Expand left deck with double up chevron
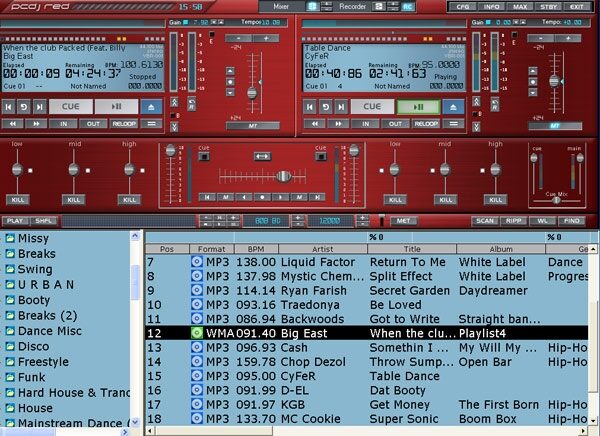The image size is (600, 436). pyautogui.click(x=174, y=102)
